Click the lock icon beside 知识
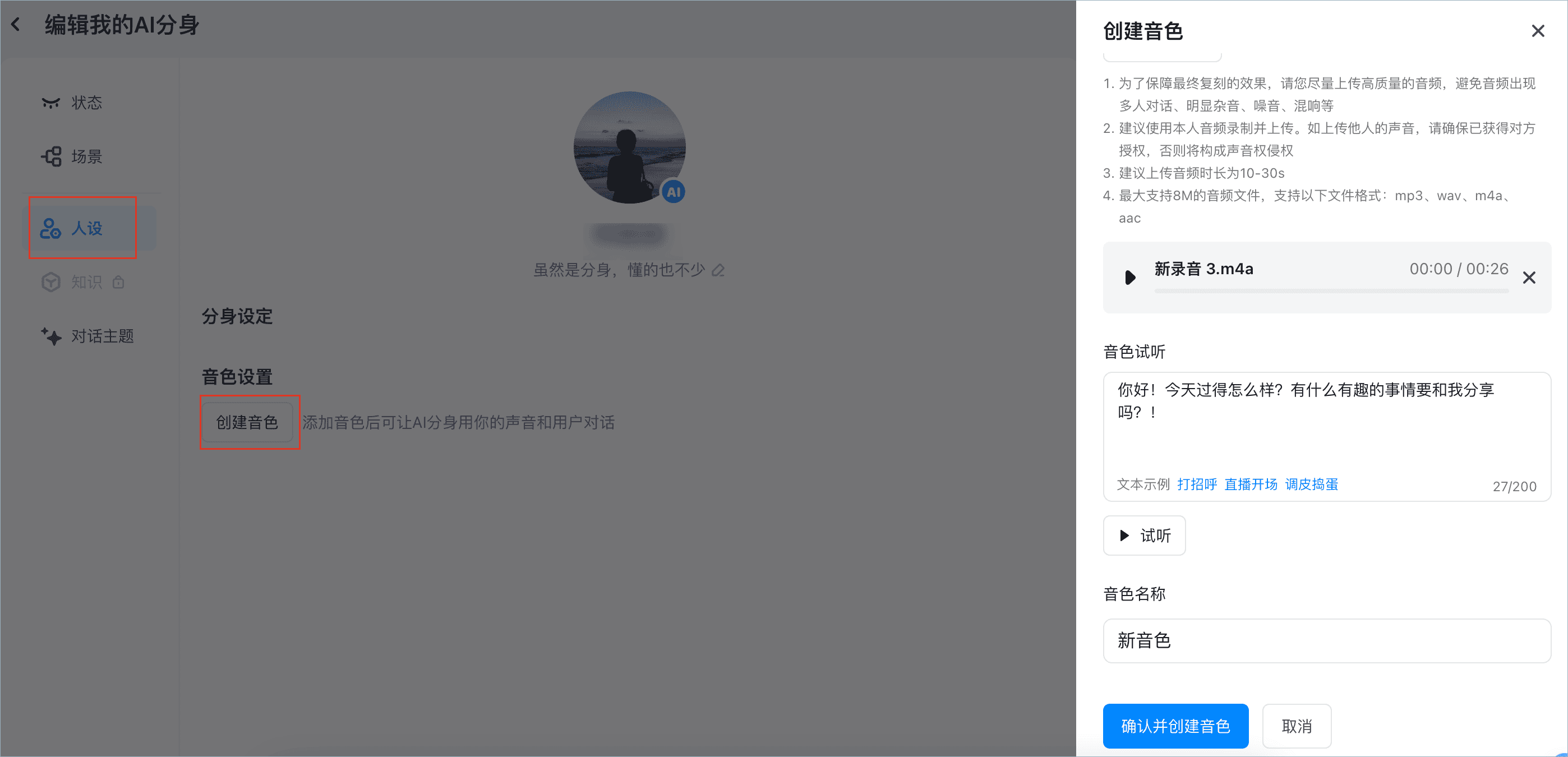The height and width of the screenshot is (757, 1568). coord(118,281)
